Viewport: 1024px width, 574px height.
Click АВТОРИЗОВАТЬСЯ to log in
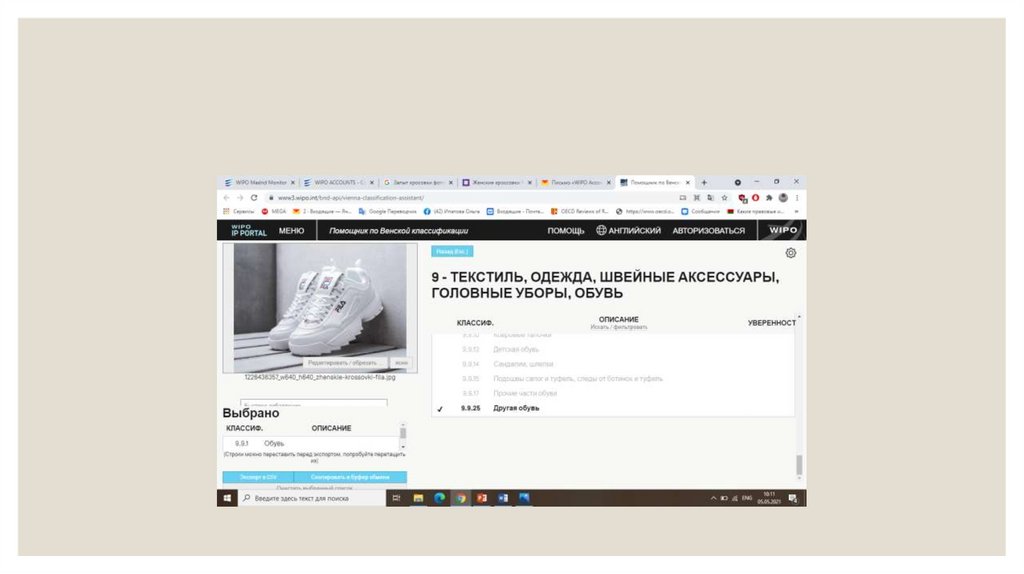click(x=709, y=231)
